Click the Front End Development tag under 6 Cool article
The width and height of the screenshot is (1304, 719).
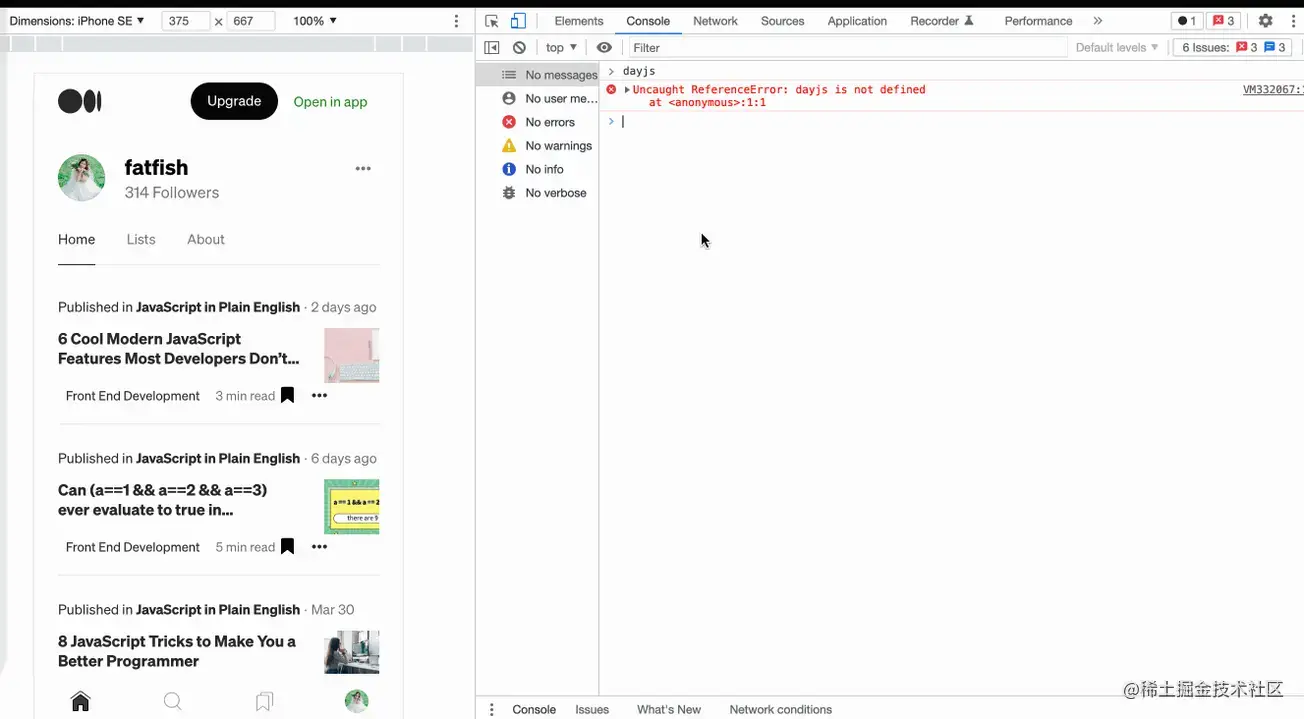point(133,396)
